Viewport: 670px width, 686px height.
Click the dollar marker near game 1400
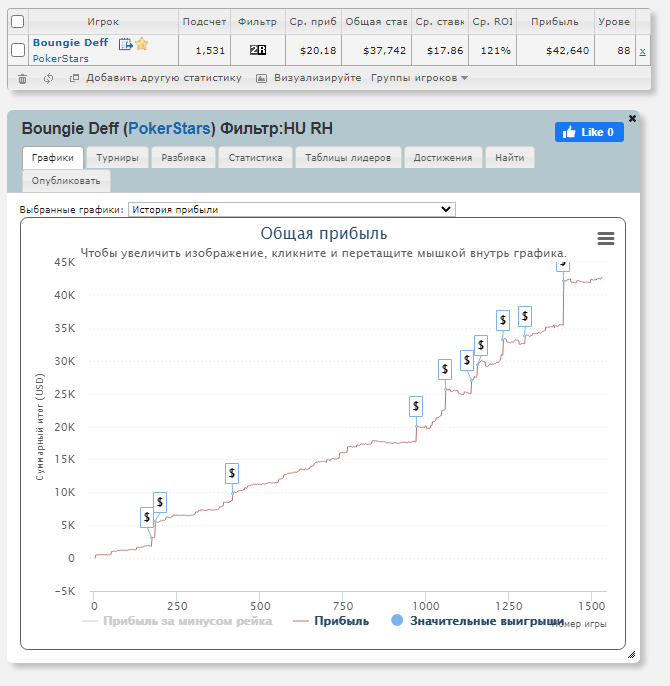tap(562, 264)
